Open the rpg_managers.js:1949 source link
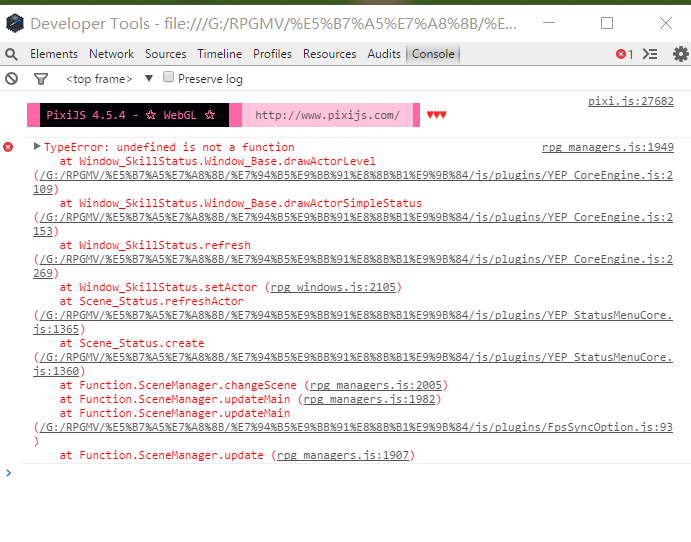 [x=608, y=147]
